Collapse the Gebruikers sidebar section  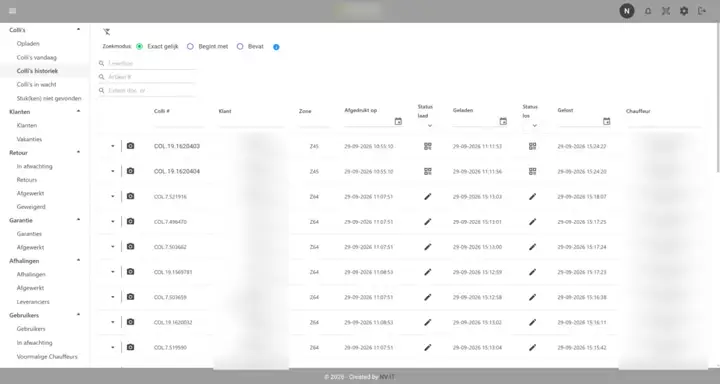tap(78, 315)
